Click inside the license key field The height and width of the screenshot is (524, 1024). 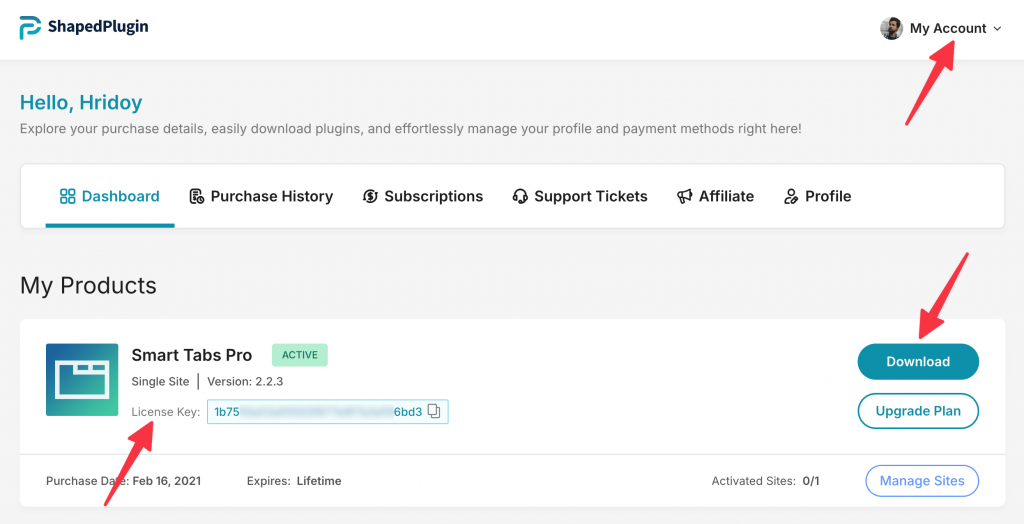[328, 412]
